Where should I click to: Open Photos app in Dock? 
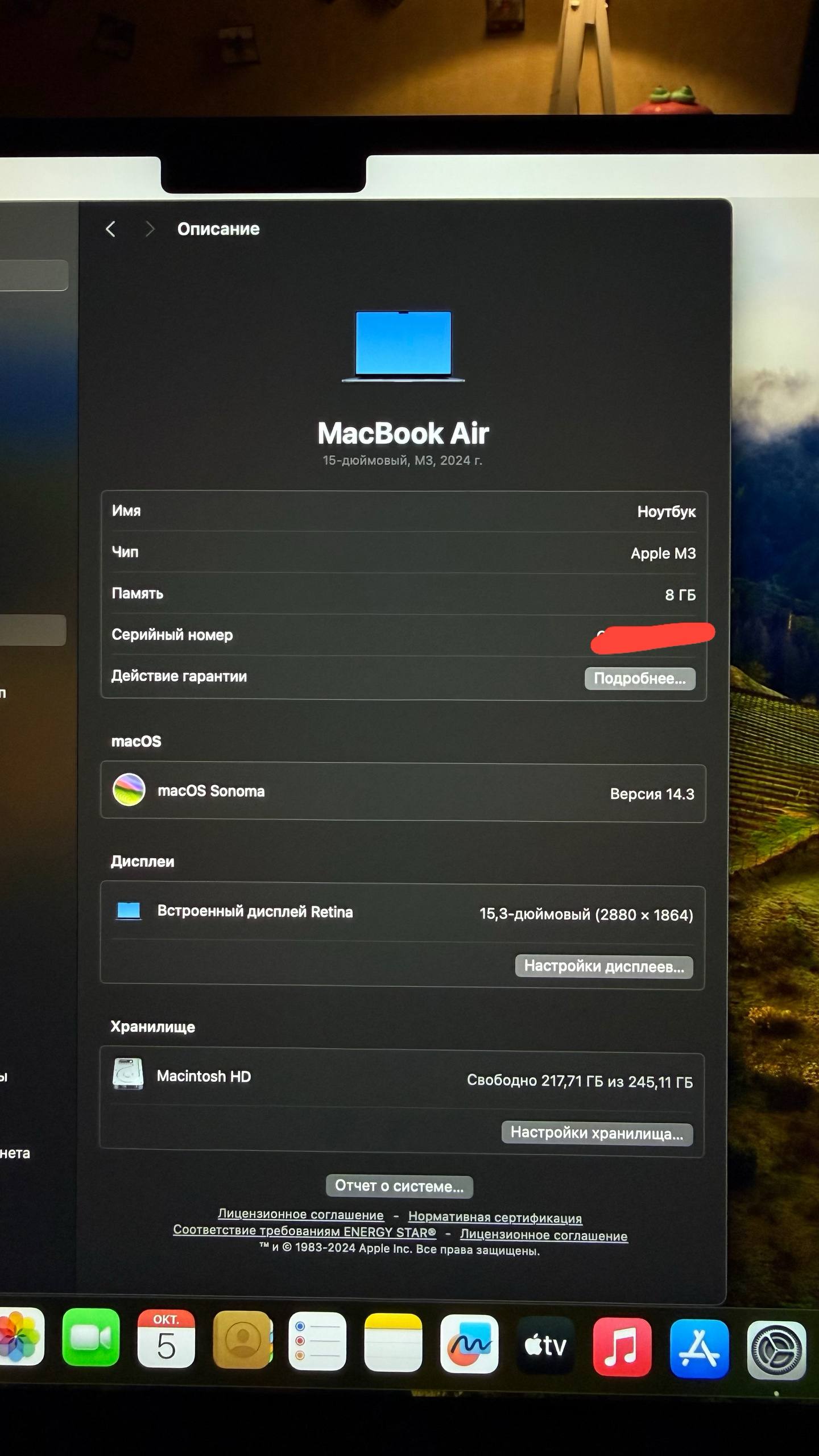(x=21, y=1335)
